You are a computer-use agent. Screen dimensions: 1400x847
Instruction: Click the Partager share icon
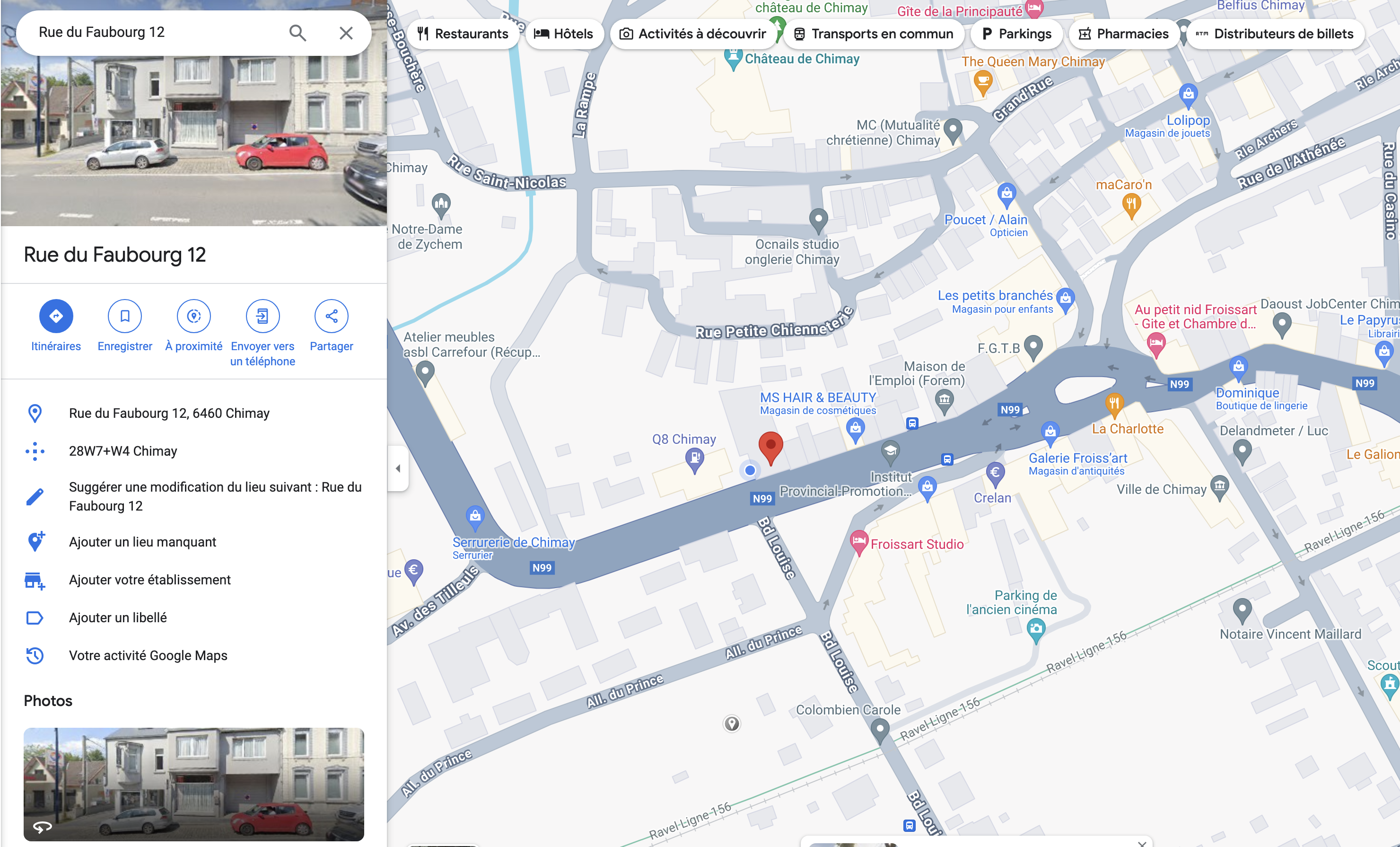331,316
